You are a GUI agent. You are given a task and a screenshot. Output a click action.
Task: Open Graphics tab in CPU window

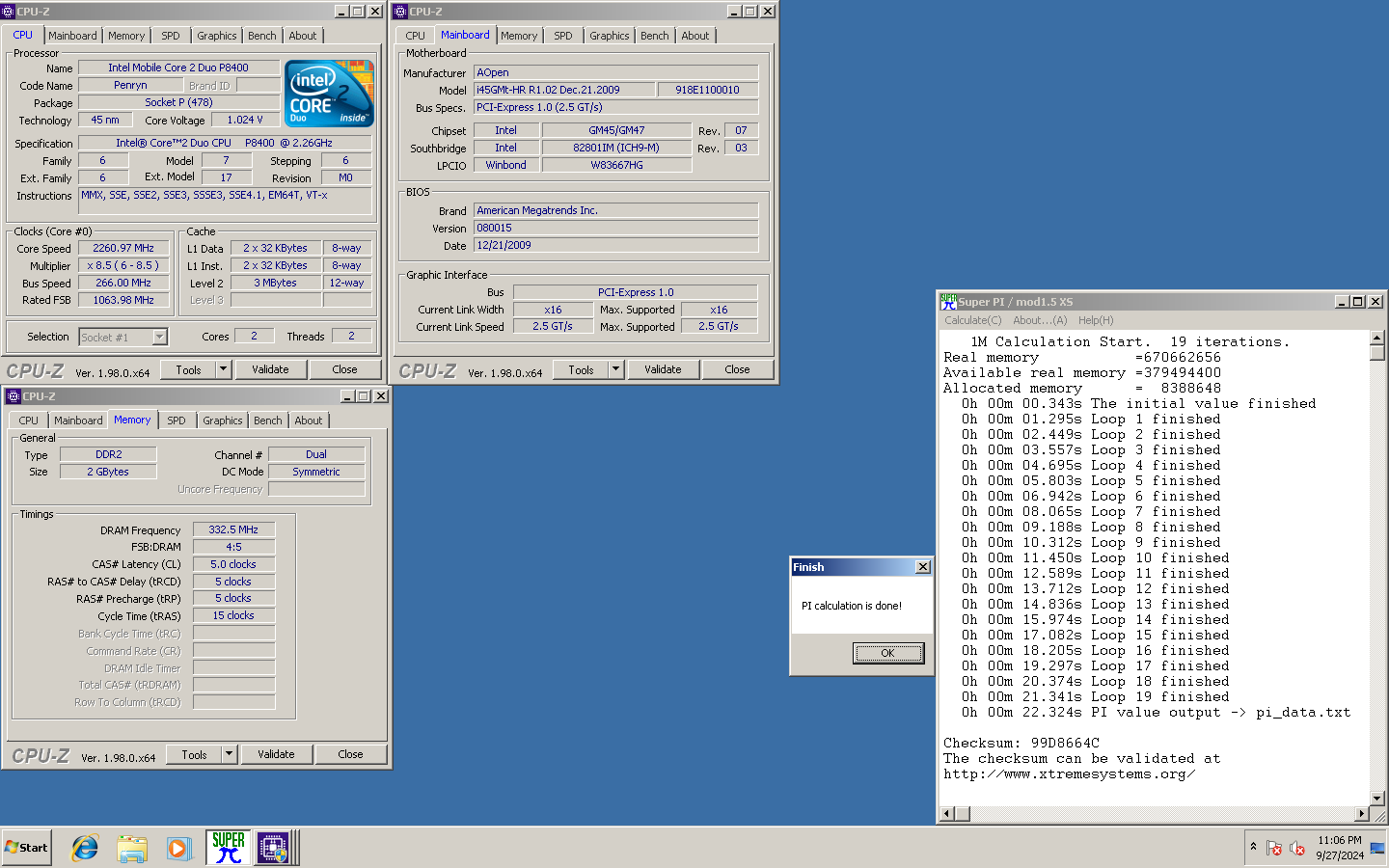click(217, 36)
